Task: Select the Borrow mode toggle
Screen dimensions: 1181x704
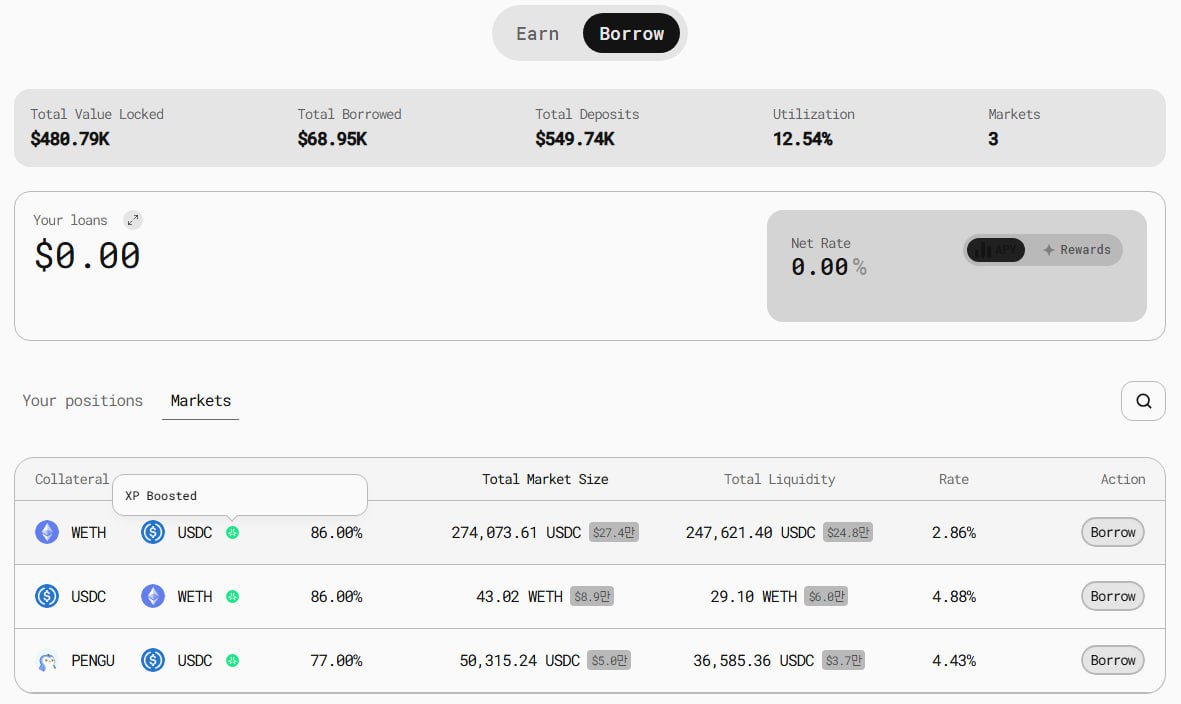Action: [x=631, y=34]
